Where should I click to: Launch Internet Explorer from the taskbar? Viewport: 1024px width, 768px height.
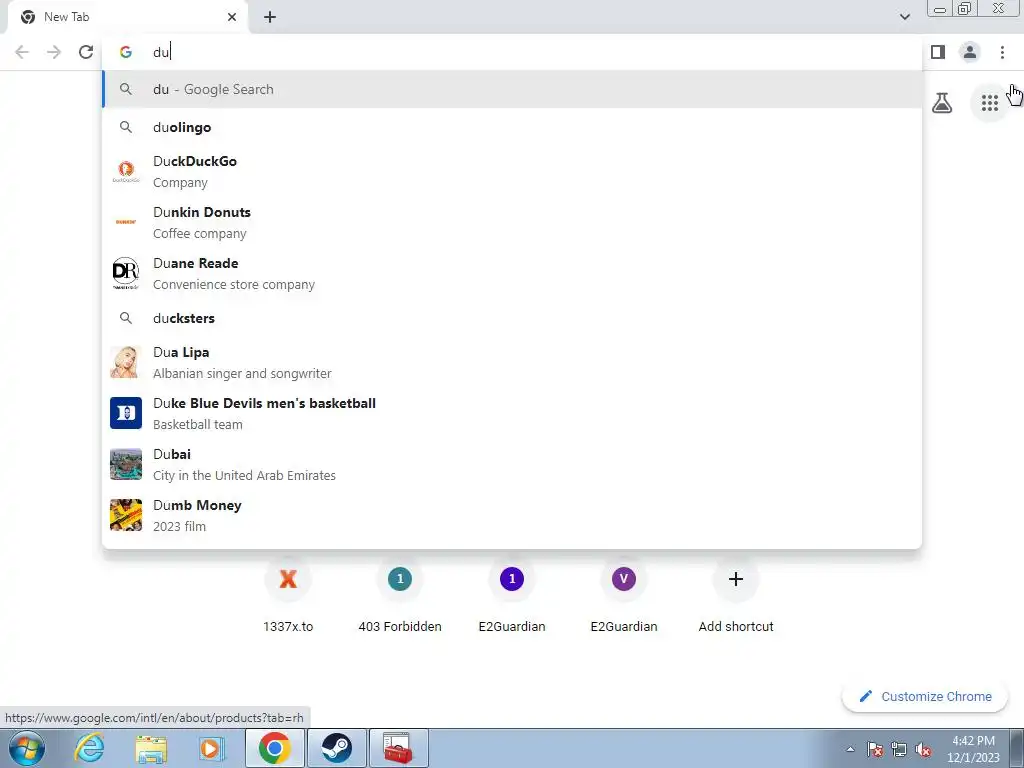[x=89, y=748]
